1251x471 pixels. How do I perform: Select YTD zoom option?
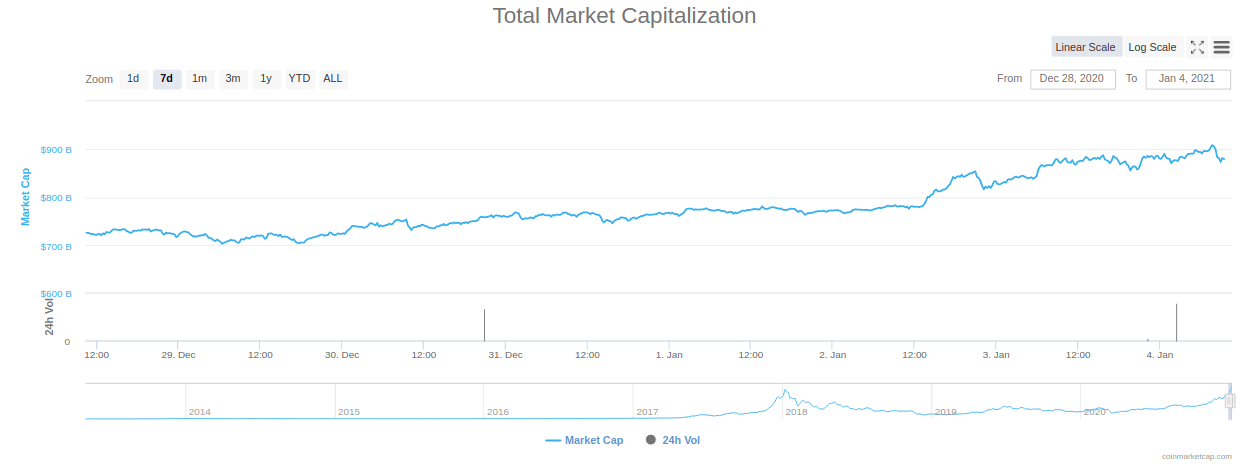point(299,78)
